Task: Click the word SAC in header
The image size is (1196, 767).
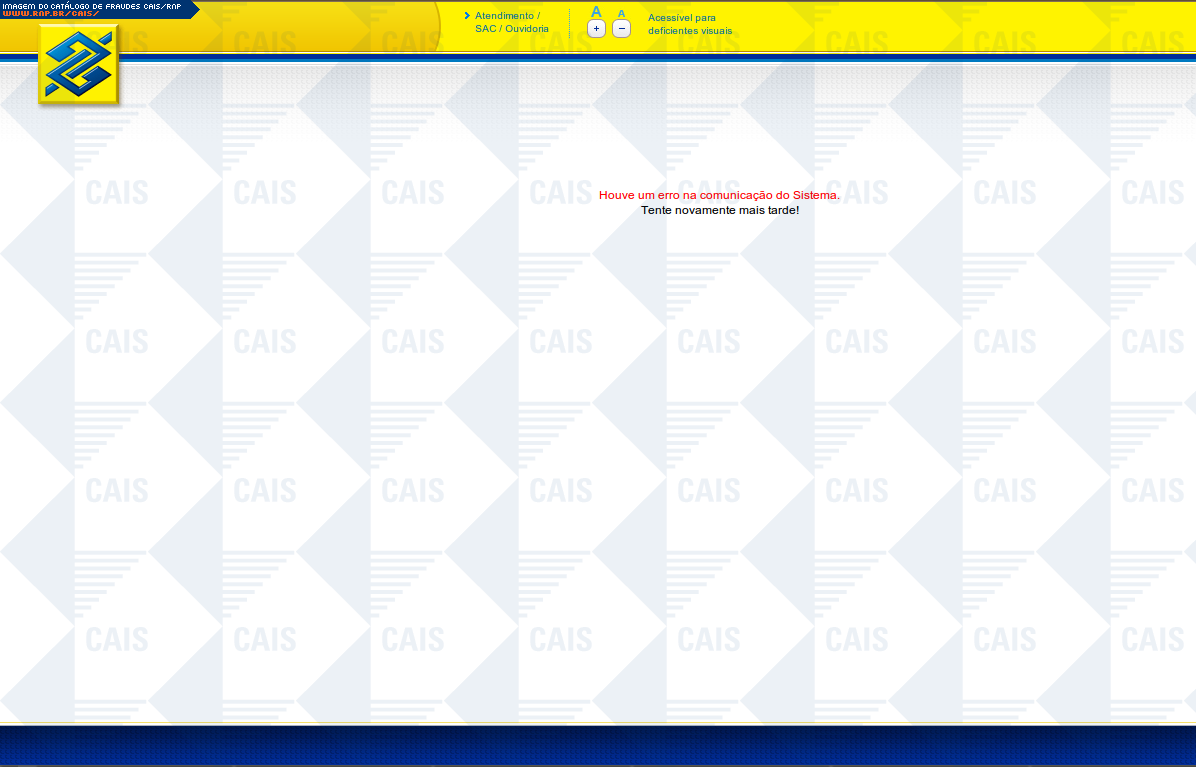Action: click(x=485, y=29)
